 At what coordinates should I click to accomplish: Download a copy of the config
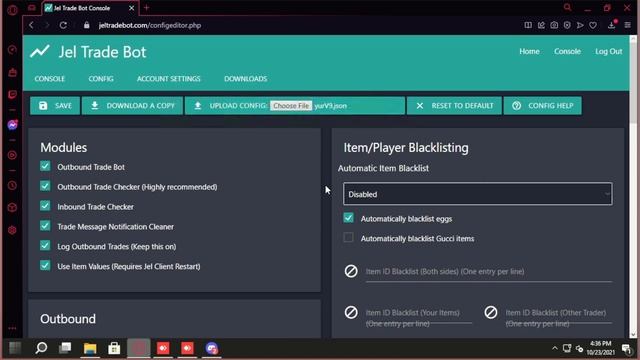pos(132,106)
